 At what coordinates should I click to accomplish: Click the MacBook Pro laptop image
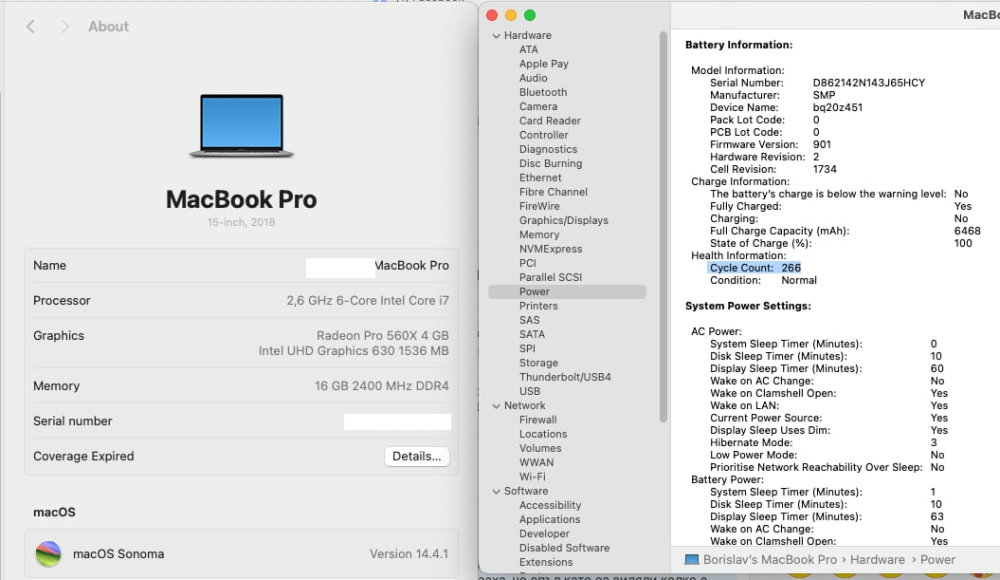click(241, 126)
